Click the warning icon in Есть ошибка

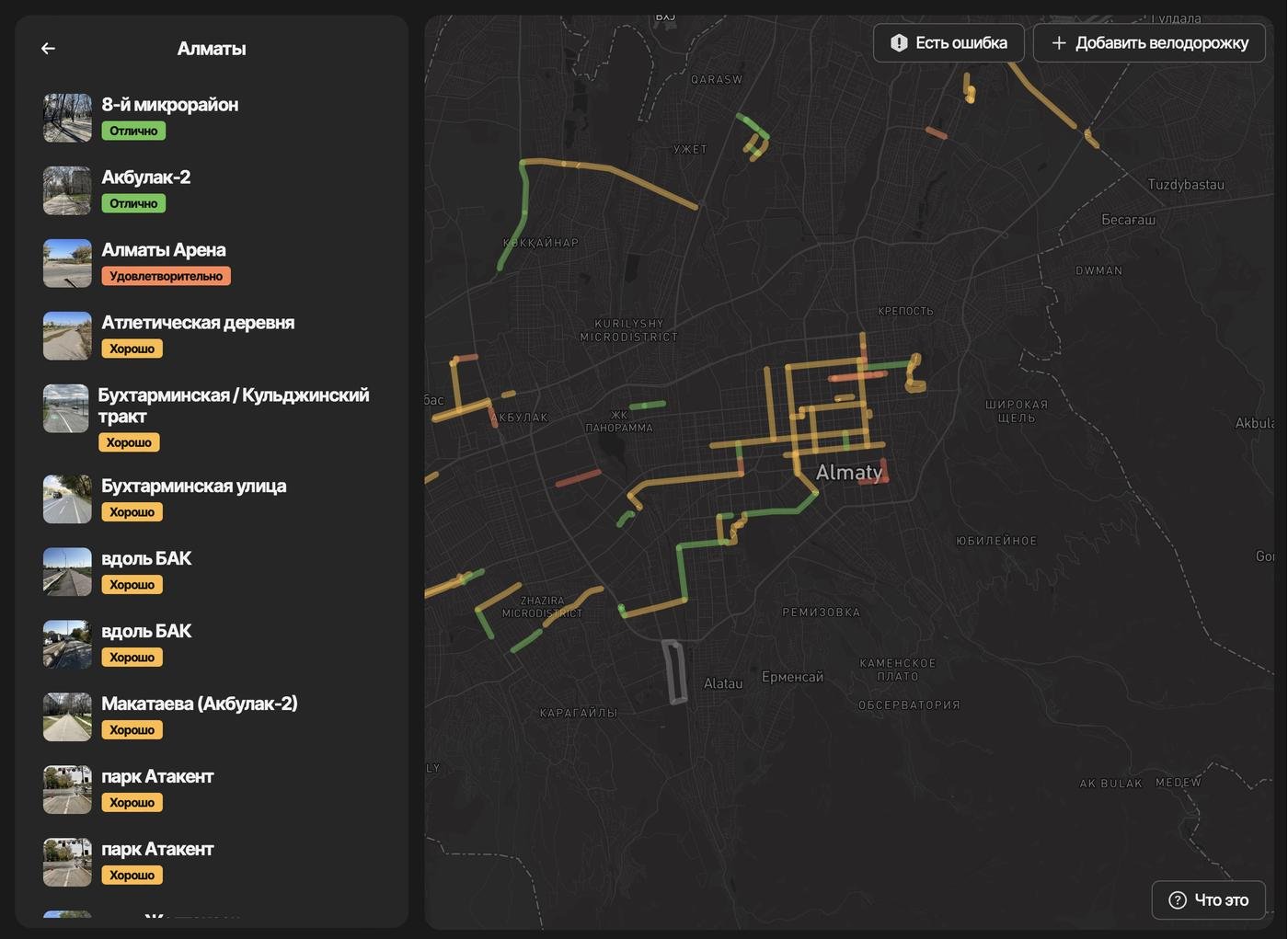tap(899, 43)
